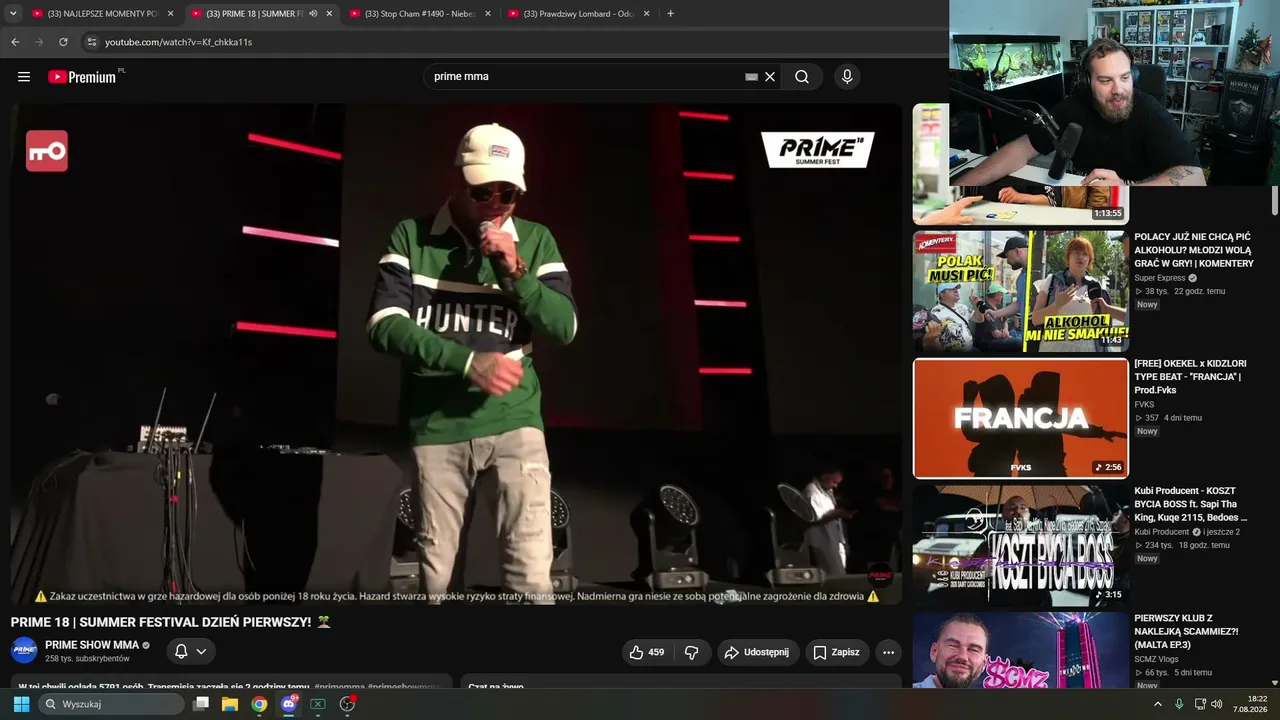Open File Explorer from taskbar

pos(230,704)
